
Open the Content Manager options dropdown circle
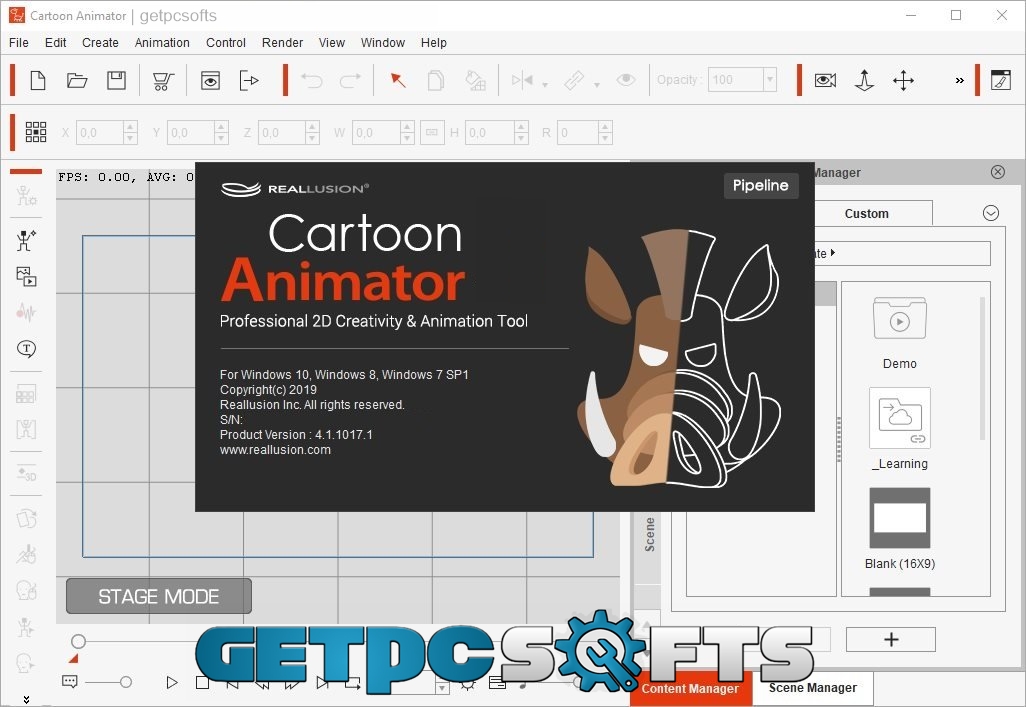pos(991,213)
